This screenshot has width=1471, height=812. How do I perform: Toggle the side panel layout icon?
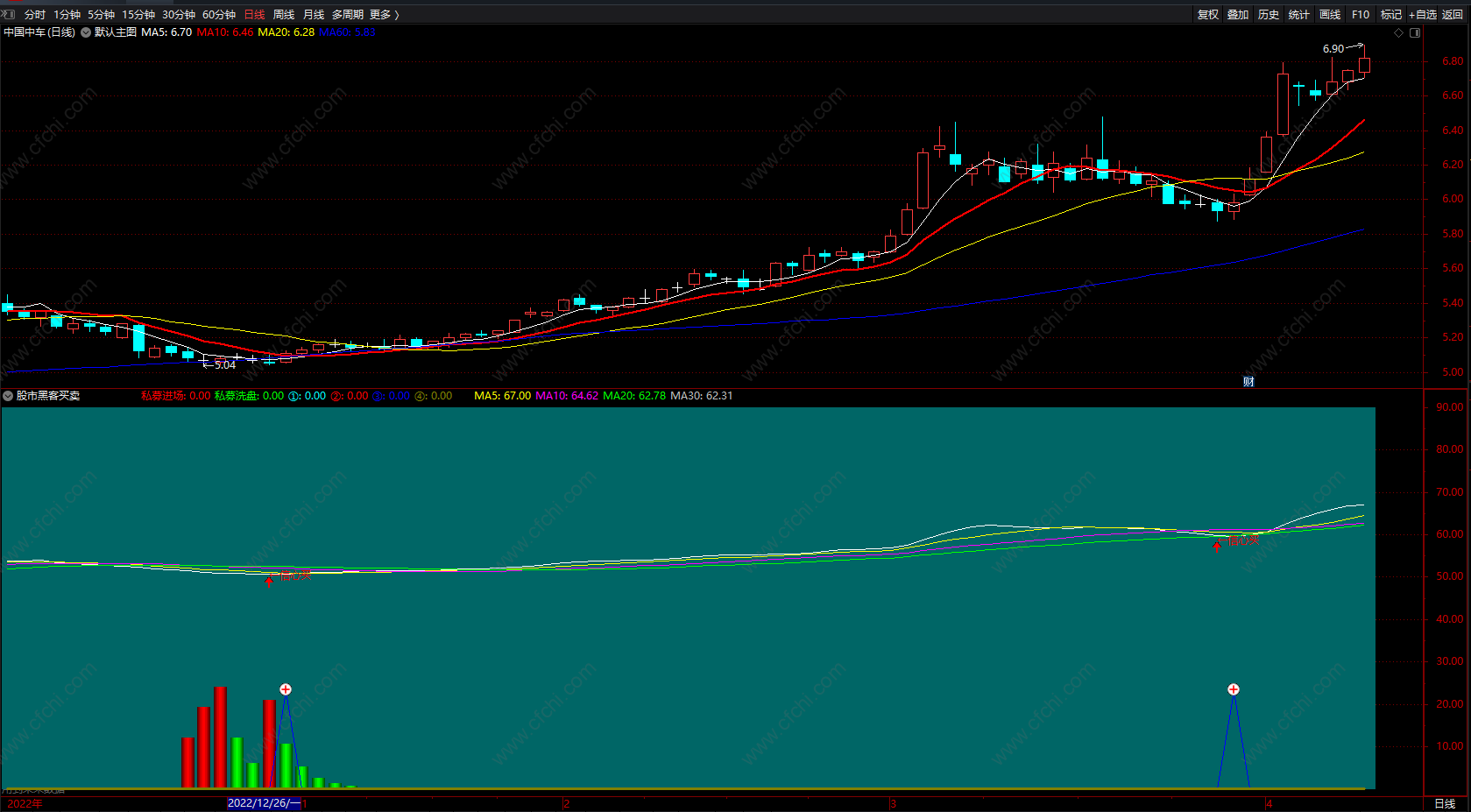tap(1415, 33)
